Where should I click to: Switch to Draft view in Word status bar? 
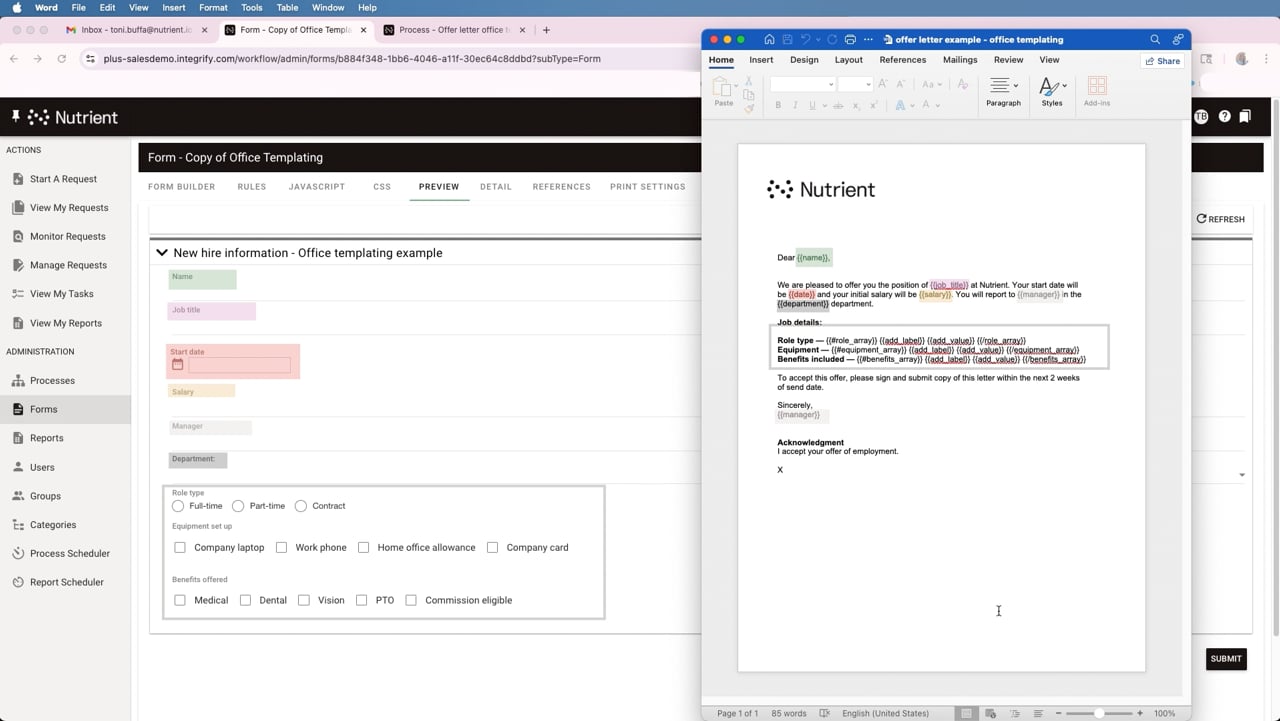(1038, 714)
